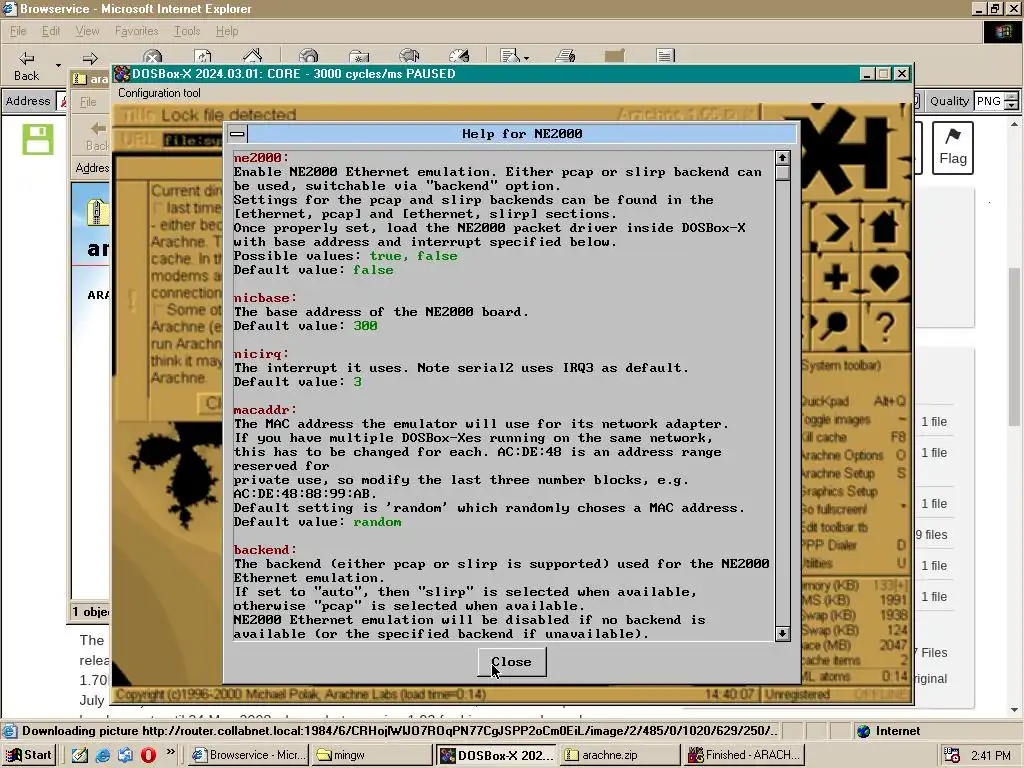The width and height of the screenshot is (1024, 768).
Task: Click Internet Explorer quick launch icon
Action: tap(103, 755)
